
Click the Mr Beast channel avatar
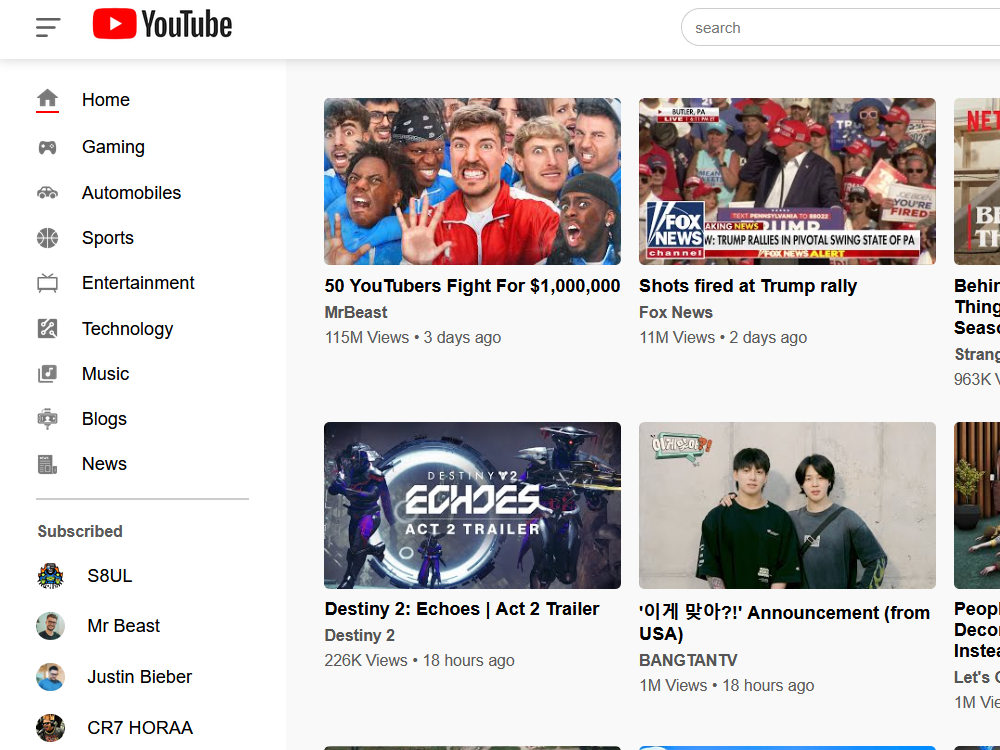click(x=50, y=626)
